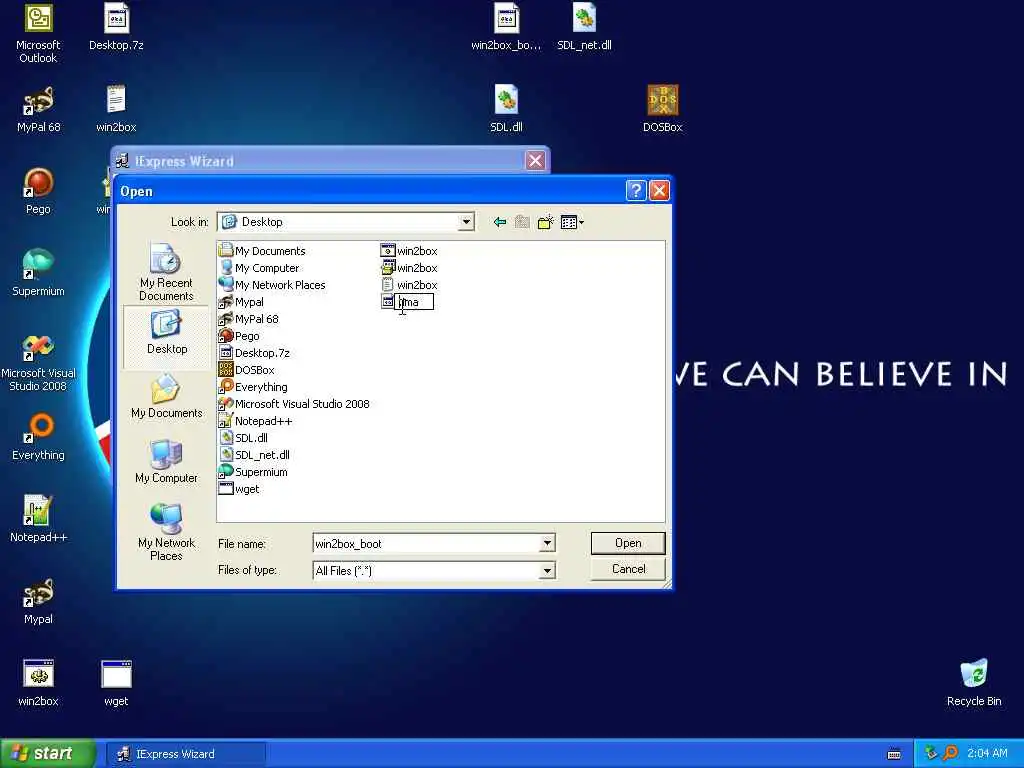This screenshot has width=1024, height=768.
Task: Select Desktop.7z in the file list
Action: click(x=254, y=353)
